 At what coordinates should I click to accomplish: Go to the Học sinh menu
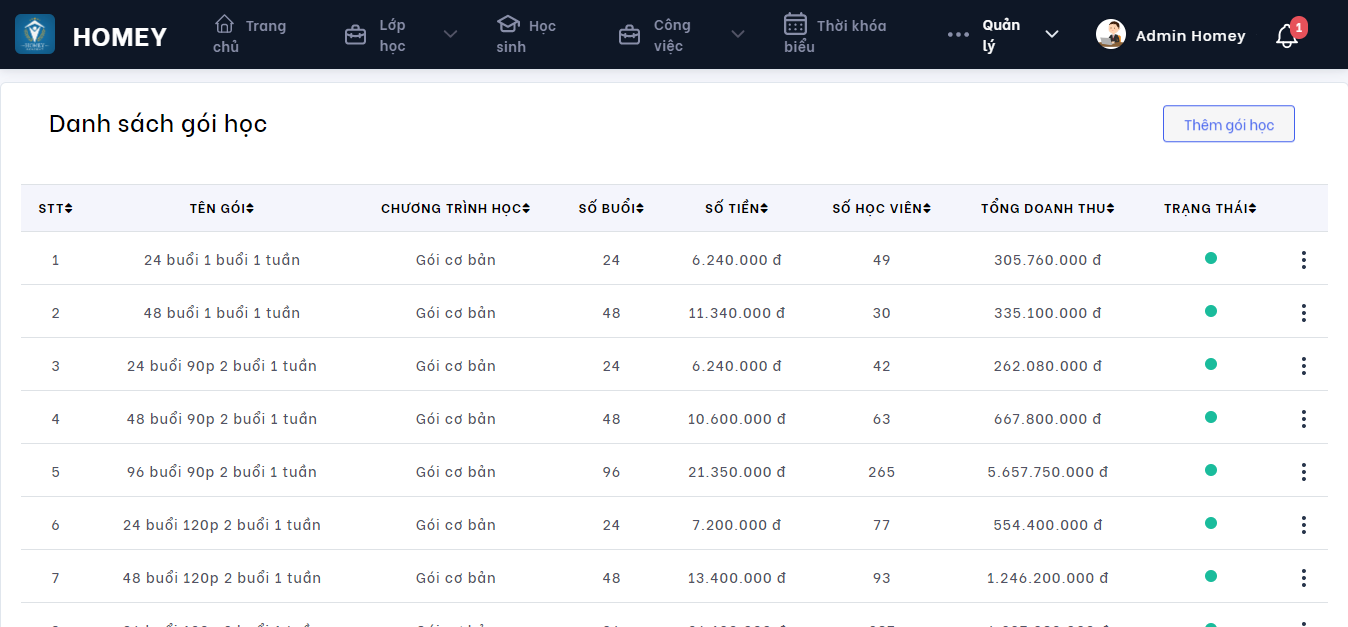526,35
